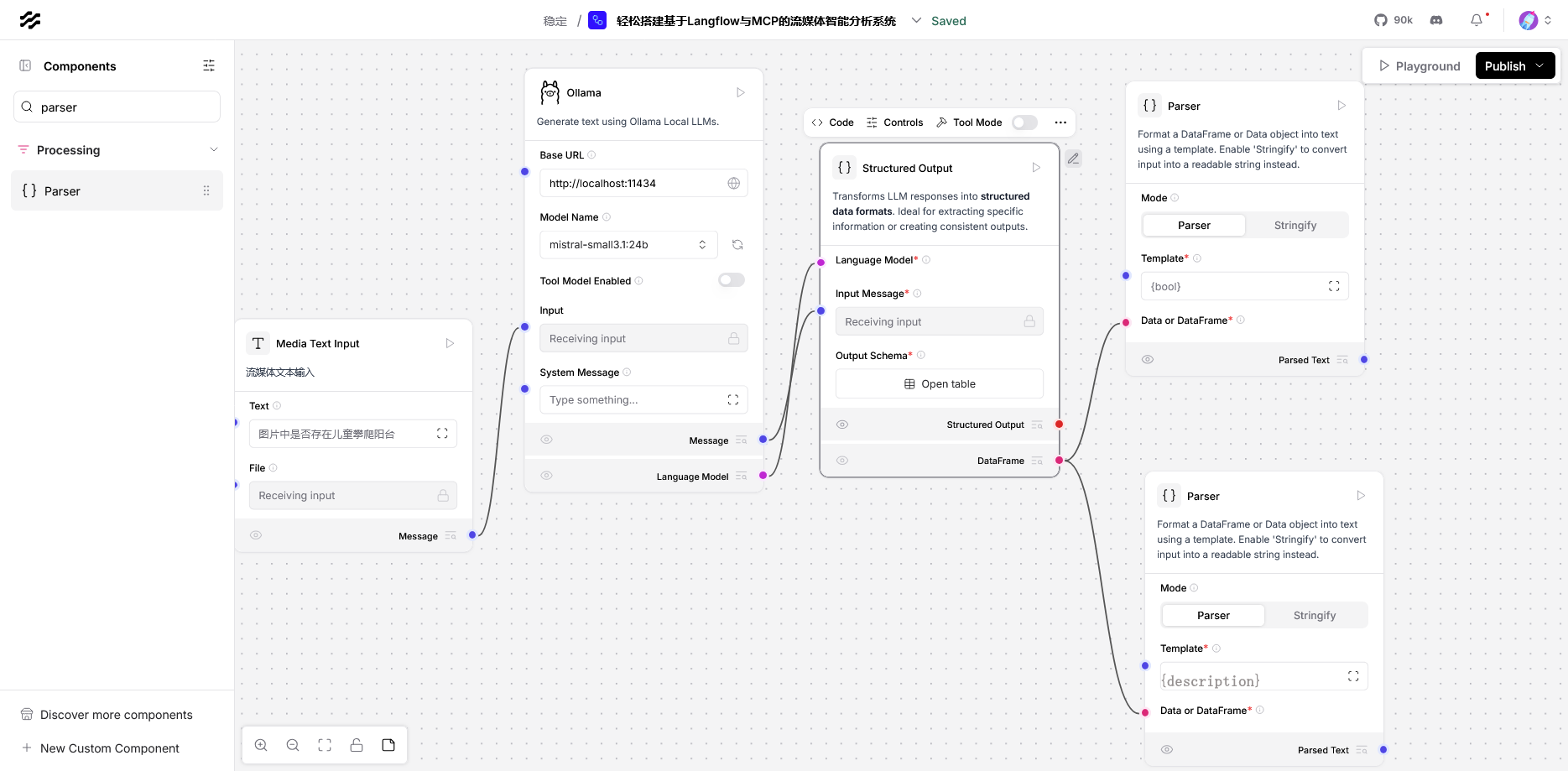
Task: Expand {bool} template editor
Action: point(1334,286)
